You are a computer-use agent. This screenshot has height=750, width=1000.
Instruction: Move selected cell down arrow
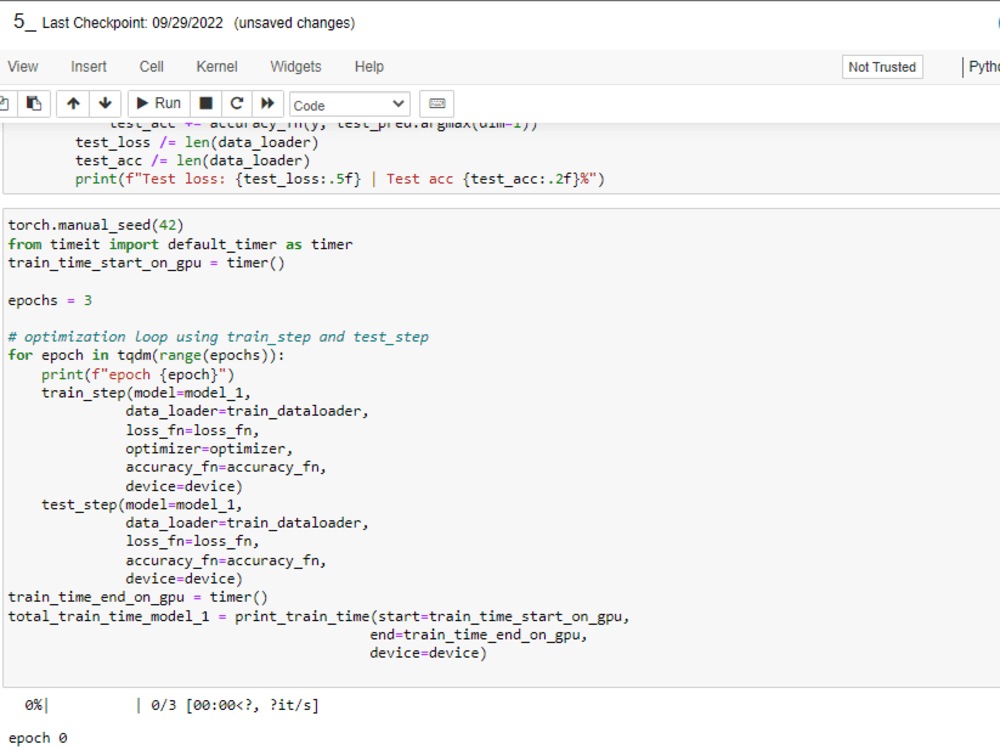(105, 103)
